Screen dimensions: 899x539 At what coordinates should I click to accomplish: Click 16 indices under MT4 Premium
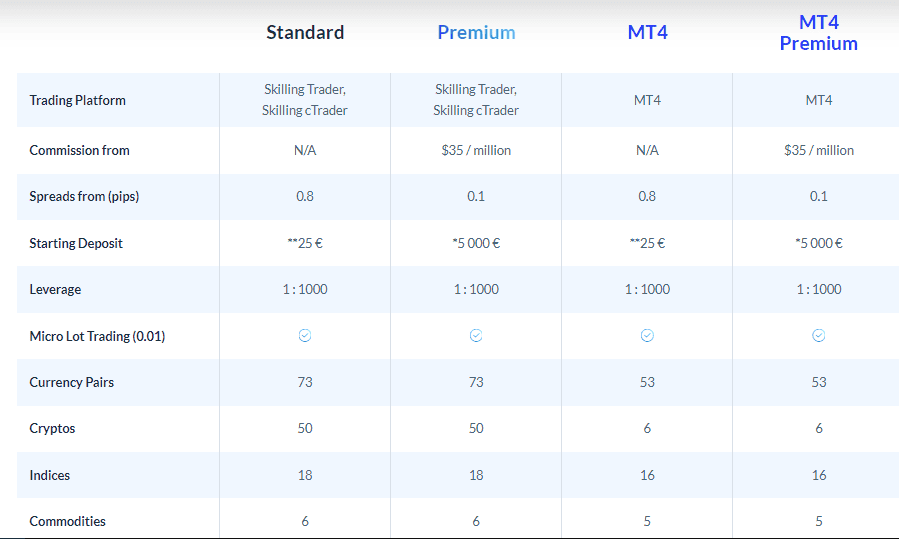[819, 475]
